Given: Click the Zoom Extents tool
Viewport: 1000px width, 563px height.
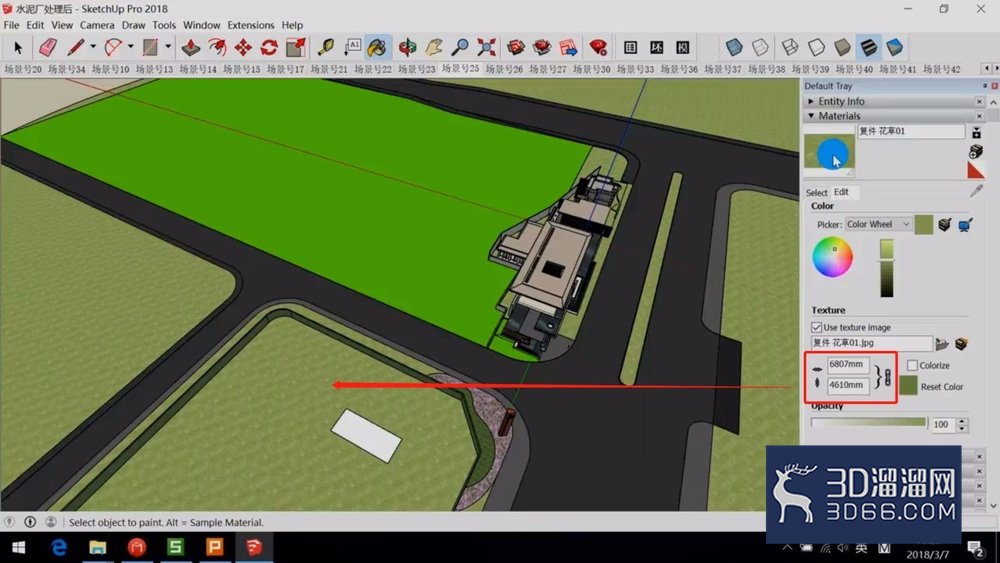Looking at the screenshot, I should pos(487,47).
